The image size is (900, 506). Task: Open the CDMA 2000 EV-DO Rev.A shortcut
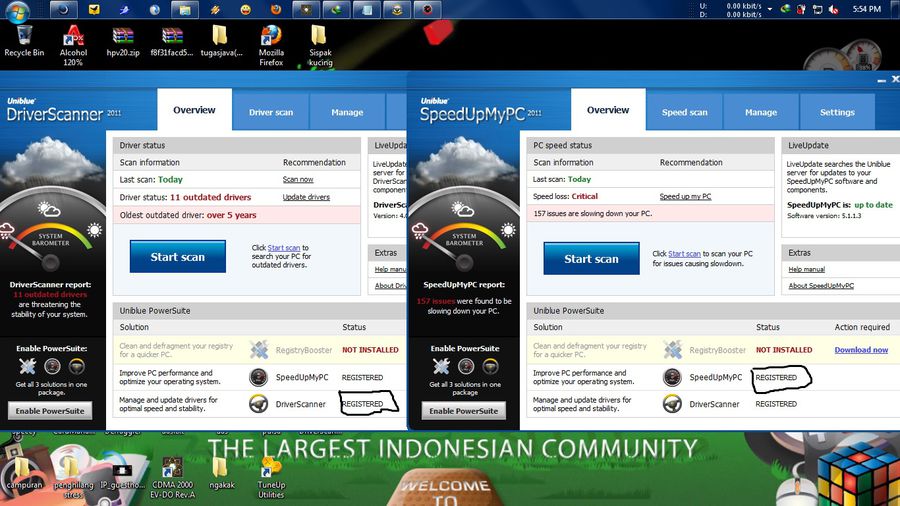click(x=172, y=477)
